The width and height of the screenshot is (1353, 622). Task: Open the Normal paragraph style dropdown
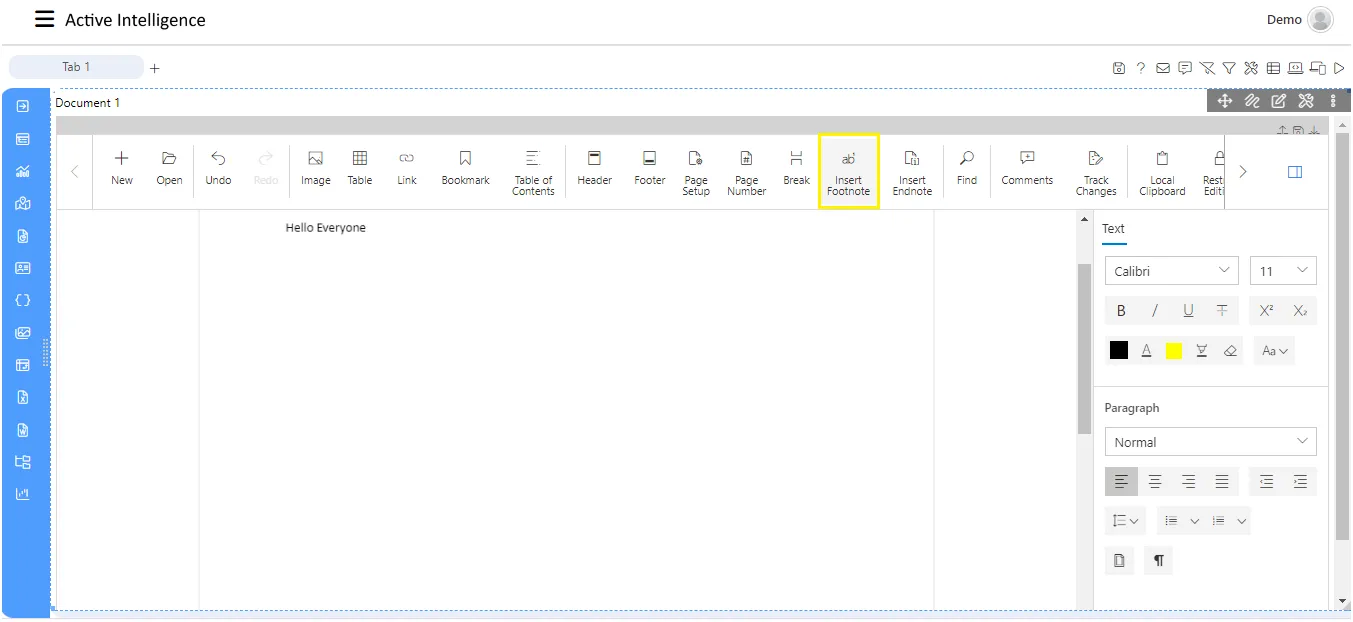click(x=1210, y=442)
